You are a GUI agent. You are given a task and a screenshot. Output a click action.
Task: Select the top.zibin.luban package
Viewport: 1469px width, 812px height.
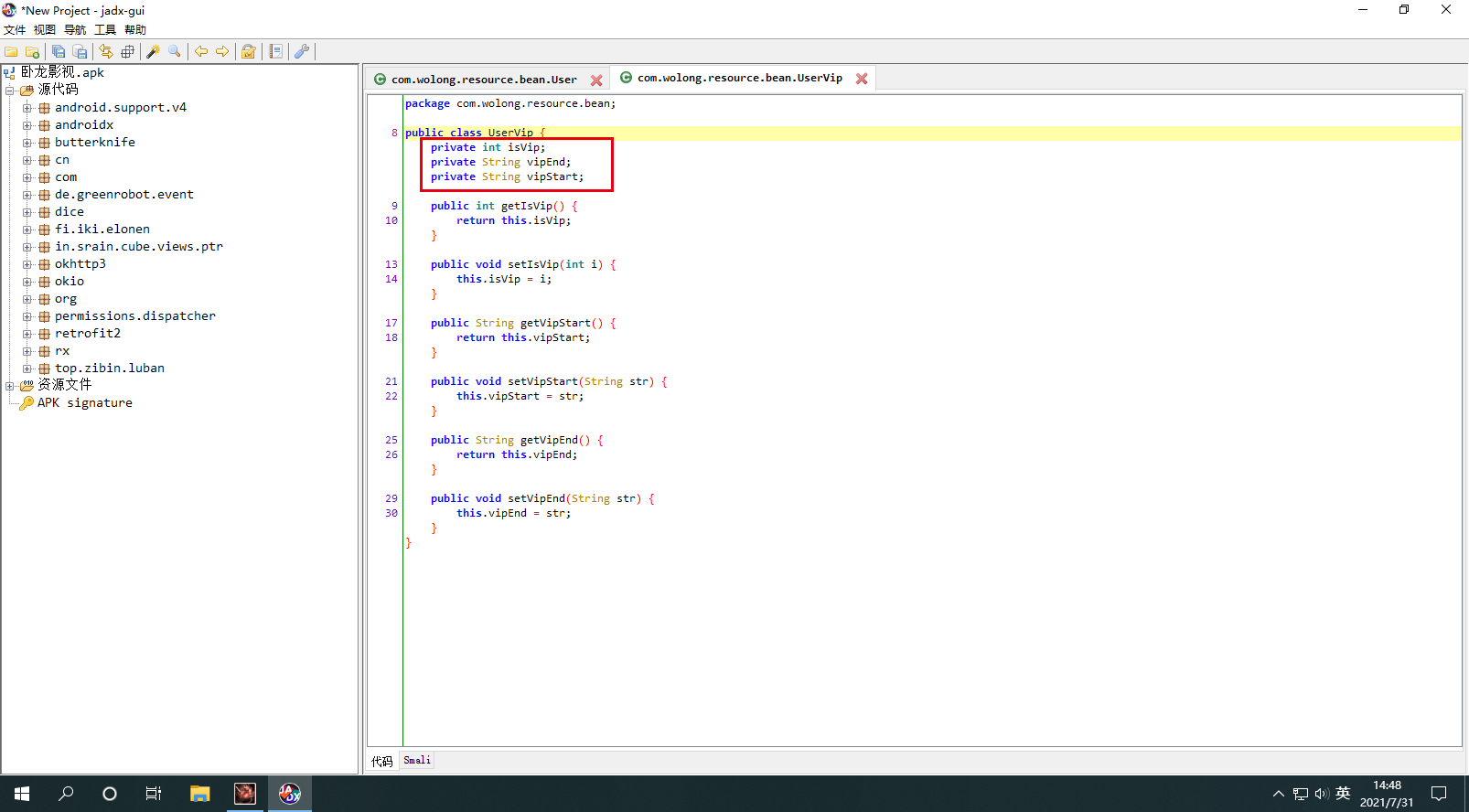point(109,369)
